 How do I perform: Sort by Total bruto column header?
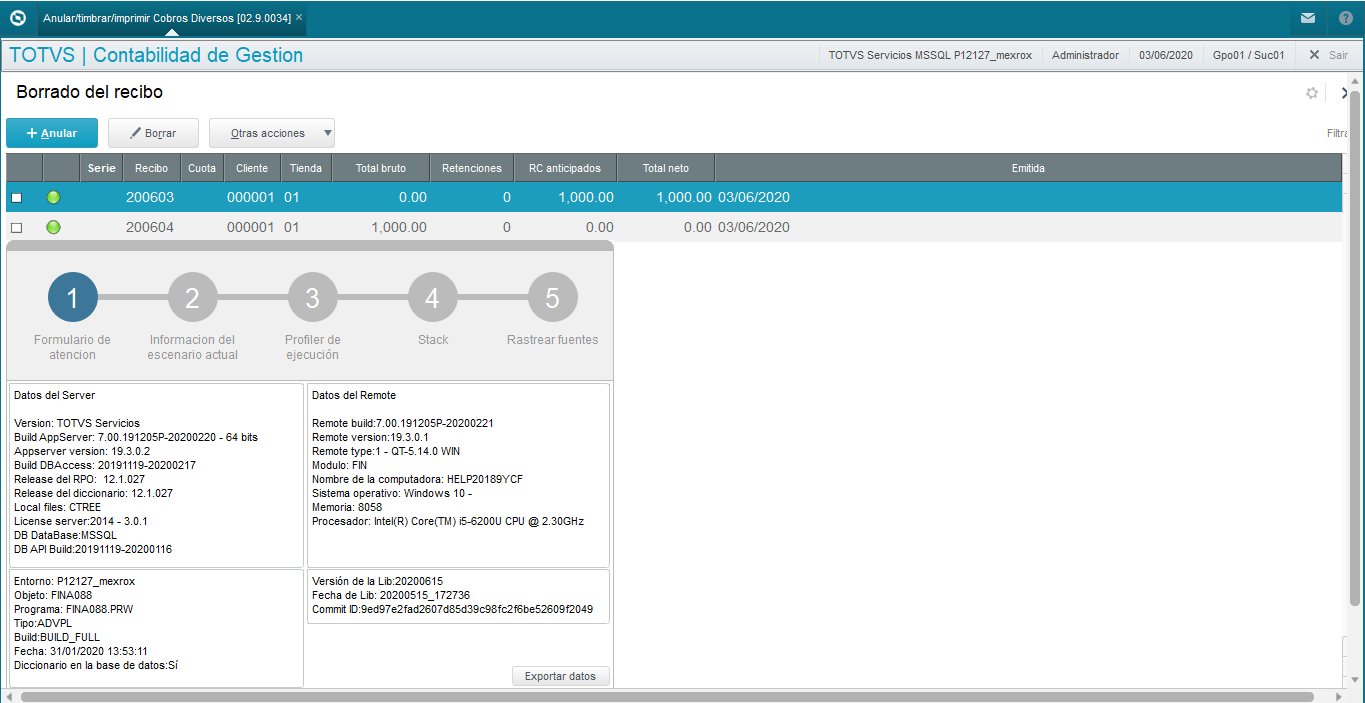[381, 168]
